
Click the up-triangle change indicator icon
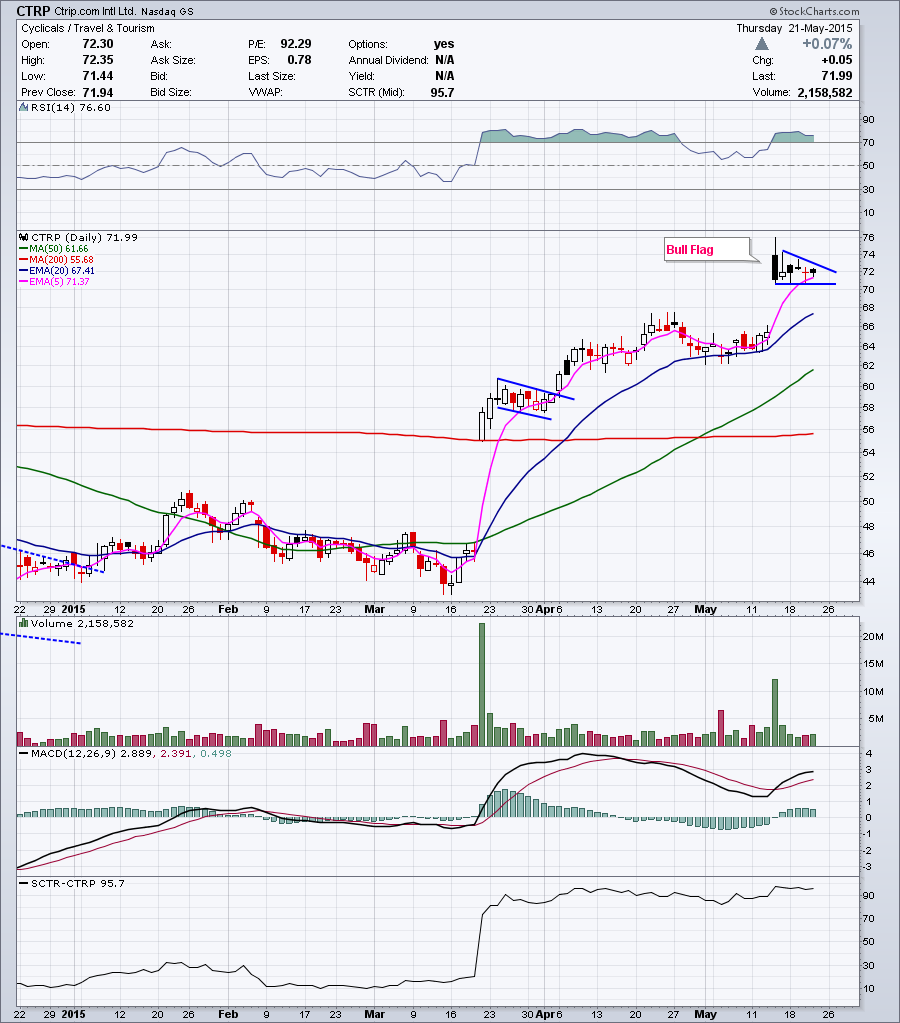(x=762, y=44)
